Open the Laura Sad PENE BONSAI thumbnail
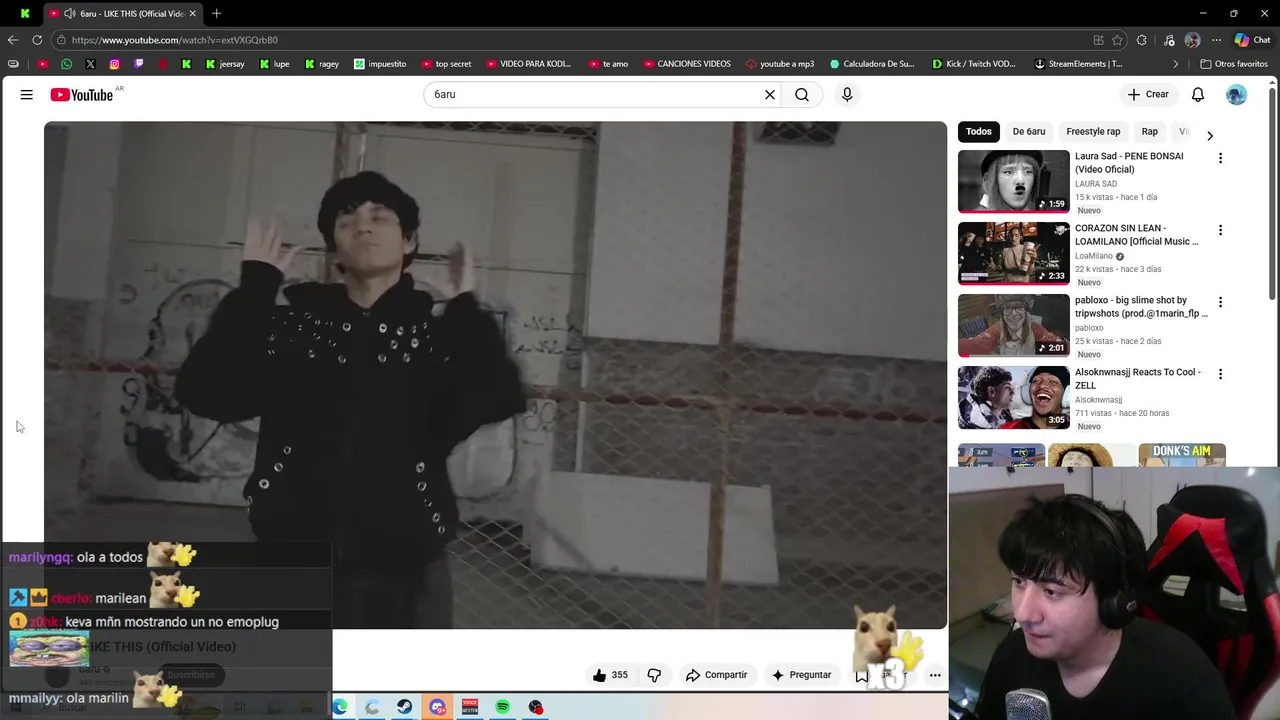Screen dimensions: 1280x720 pos(1014,181)
